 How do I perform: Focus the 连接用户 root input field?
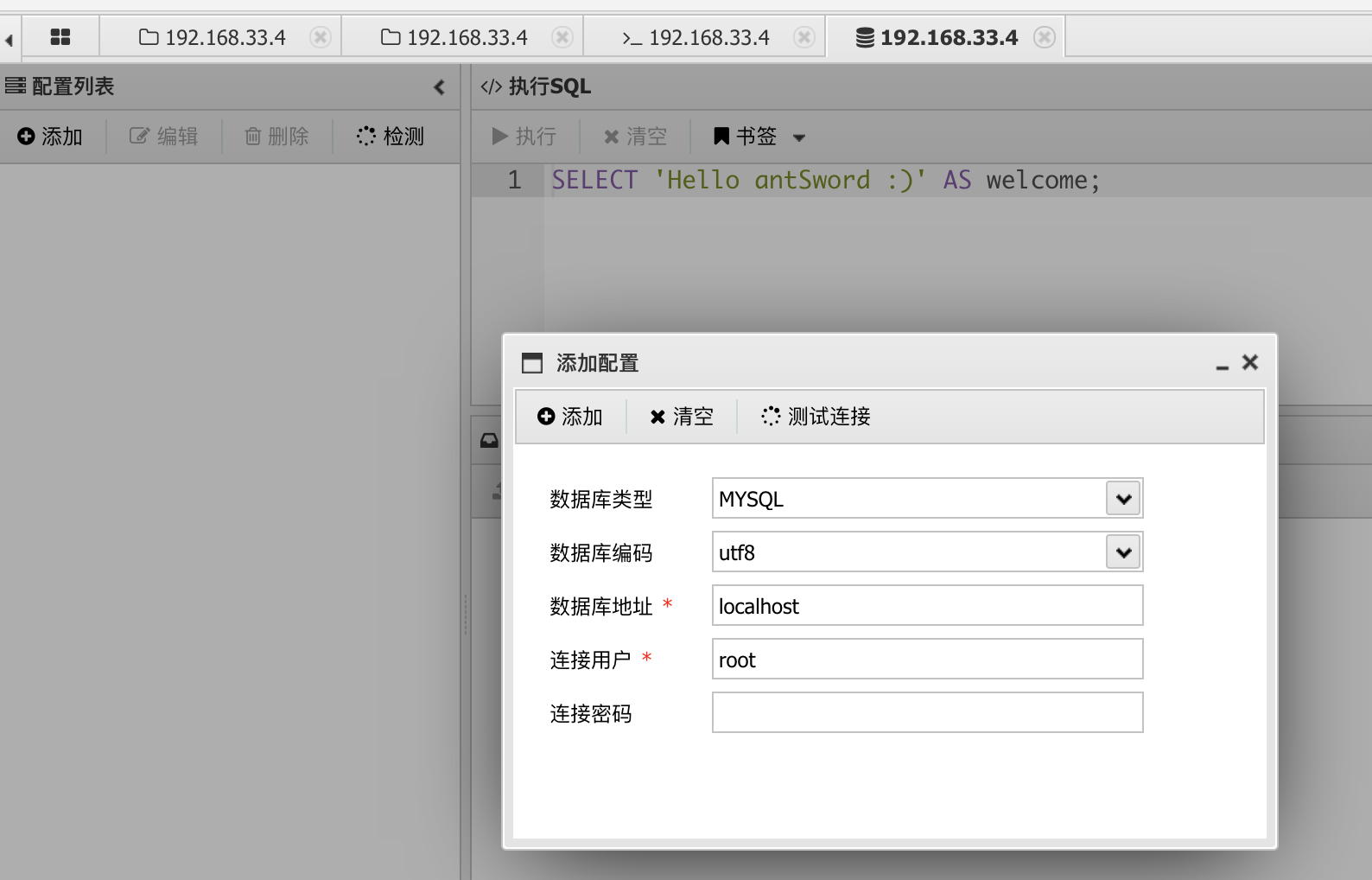point(927,660)
